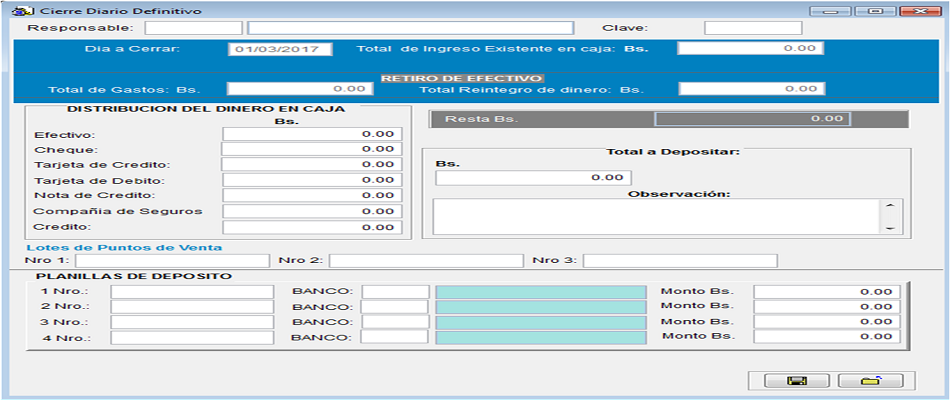
Task: Maximize the Cierre Diario Definitivo window
Action: tap(876, 10)
